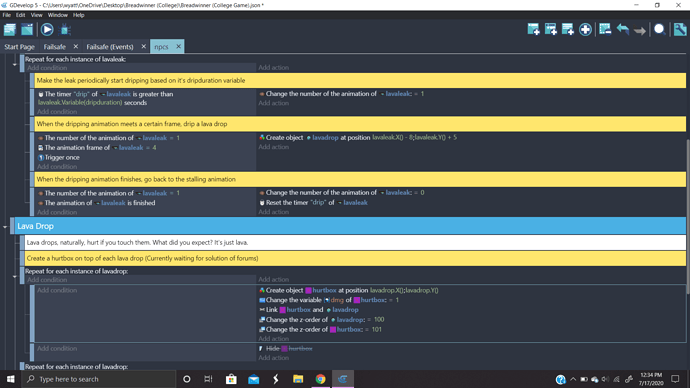The height and width of the screenshot is (388, 690).
Task: Fold the first lavadrop repeat event
Action: [15, 276]
